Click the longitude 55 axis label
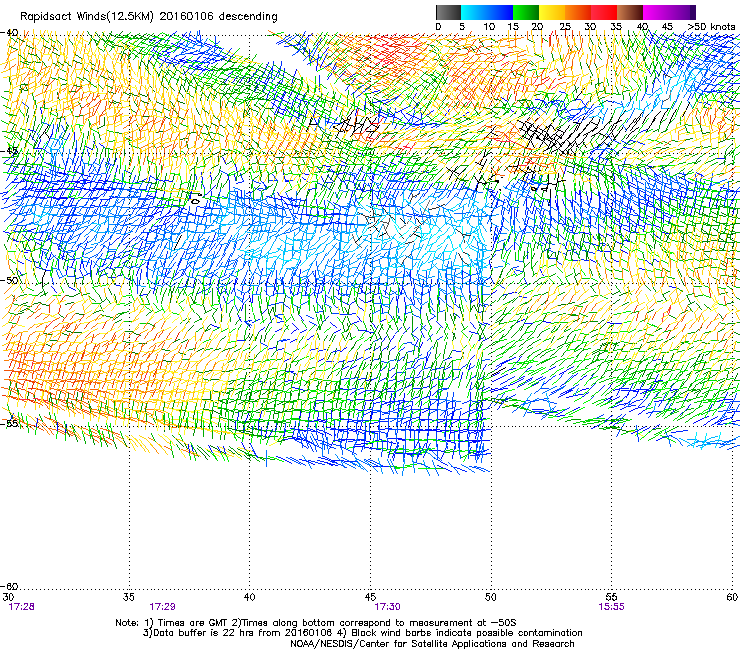The width and height of the screenshot is (740, 650). (x=611, y=597)
